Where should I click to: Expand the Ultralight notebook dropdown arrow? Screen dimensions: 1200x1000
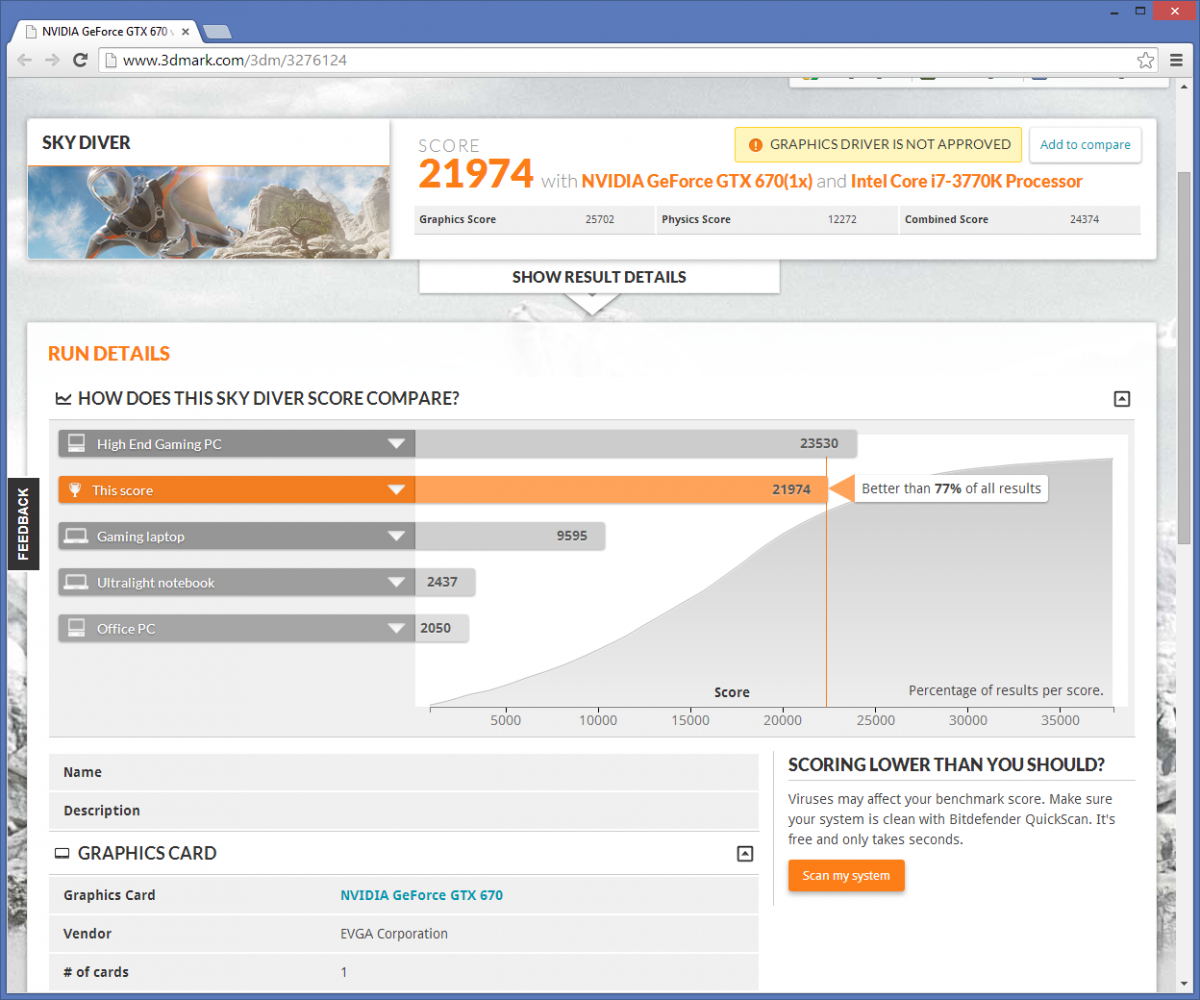397,582
